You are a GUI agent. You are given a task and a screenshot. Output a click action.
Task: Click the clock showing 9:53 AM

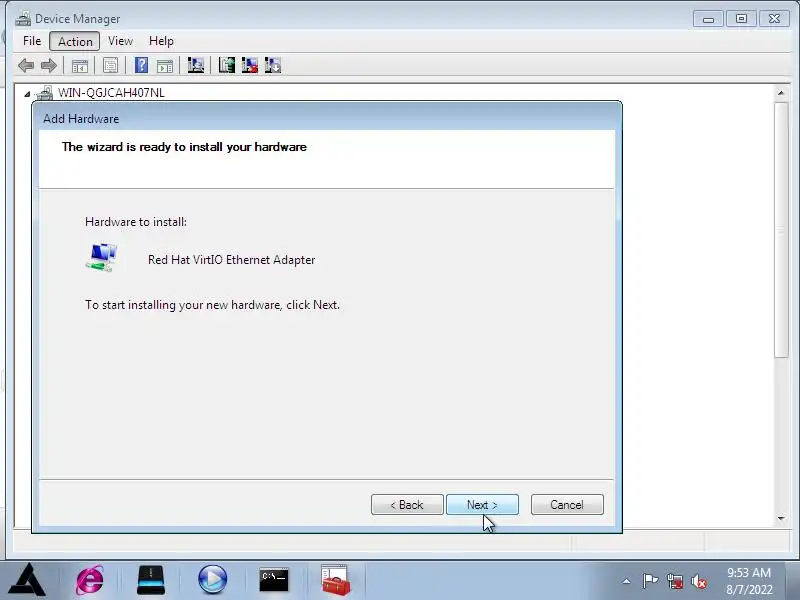(749, 572)
